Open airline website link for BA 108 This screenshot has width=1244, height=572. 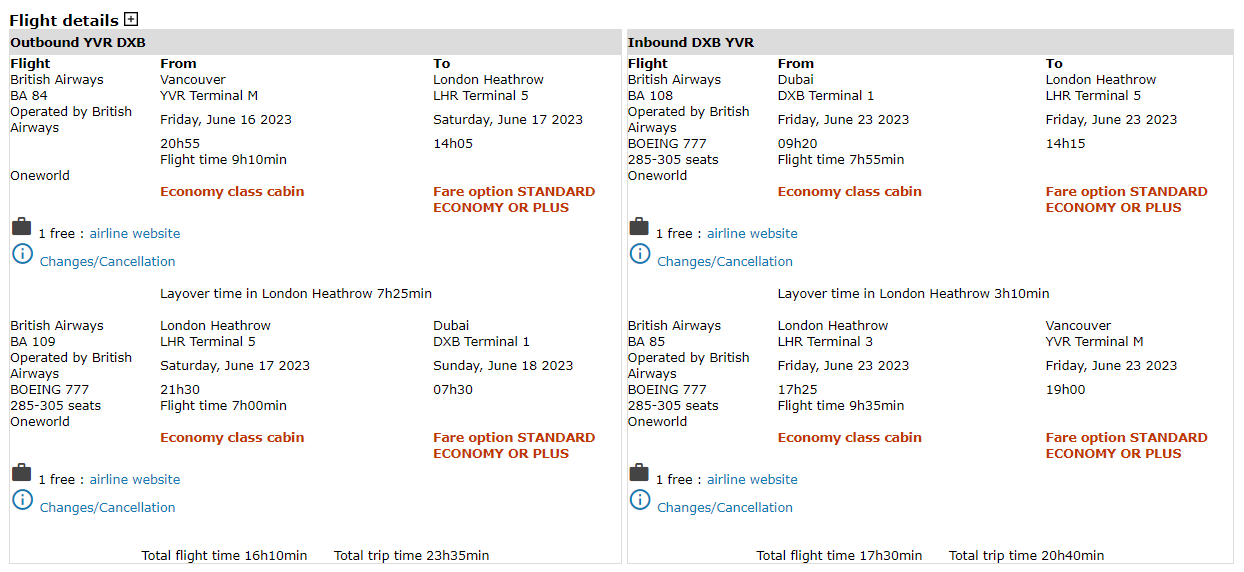point(752,233)
